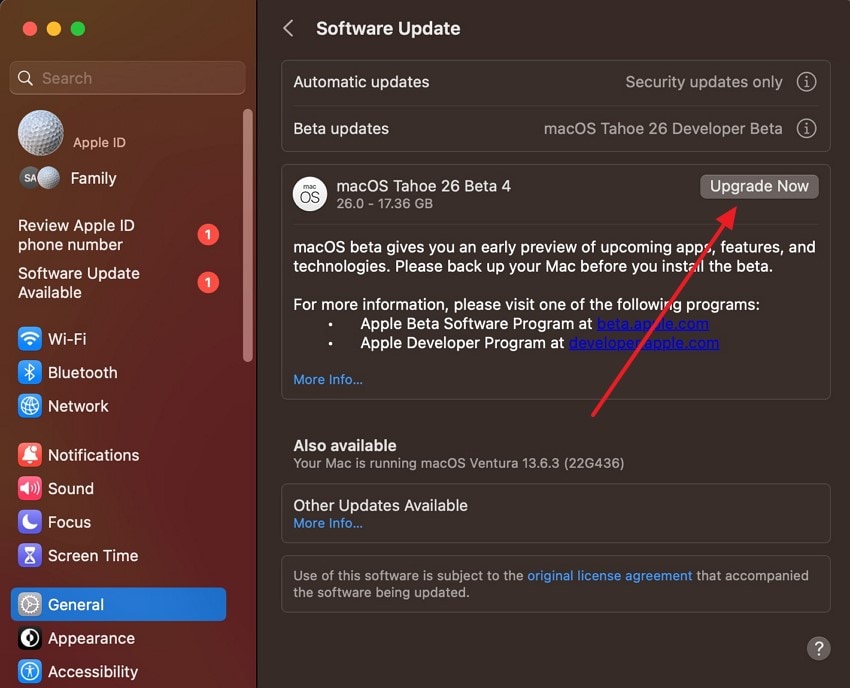Open the beta.apple.com link
Image resolution: width=850 pixels, height=688 pixels.
pos(653,324)
